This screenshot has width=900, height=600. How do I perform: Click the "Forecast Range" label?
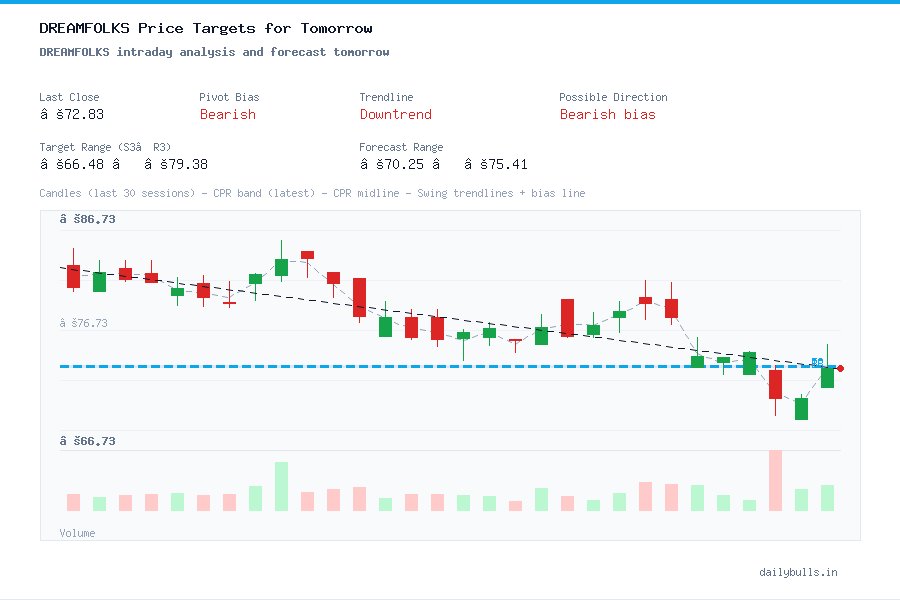401,147
